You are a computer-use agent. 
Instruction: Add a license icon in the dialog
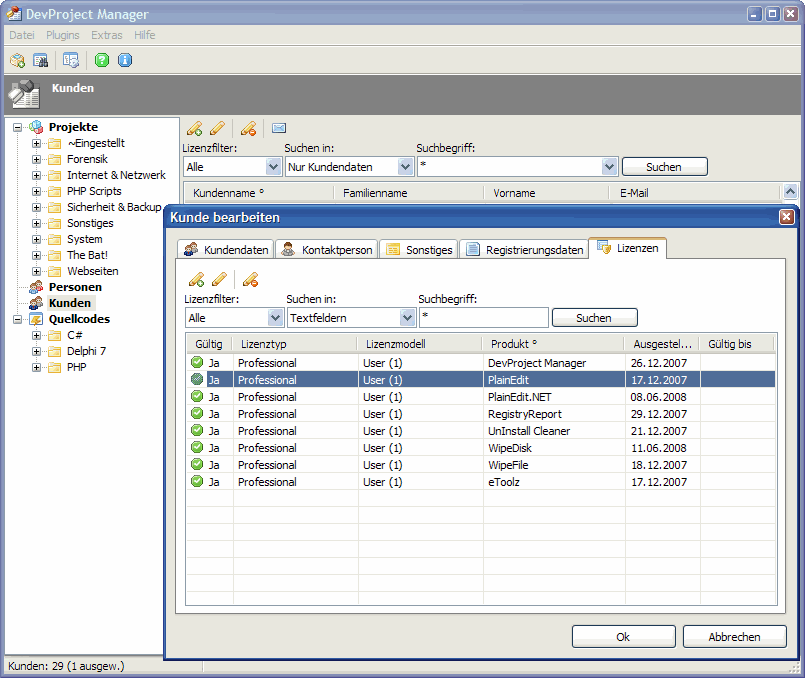click(x=197, y=280)
